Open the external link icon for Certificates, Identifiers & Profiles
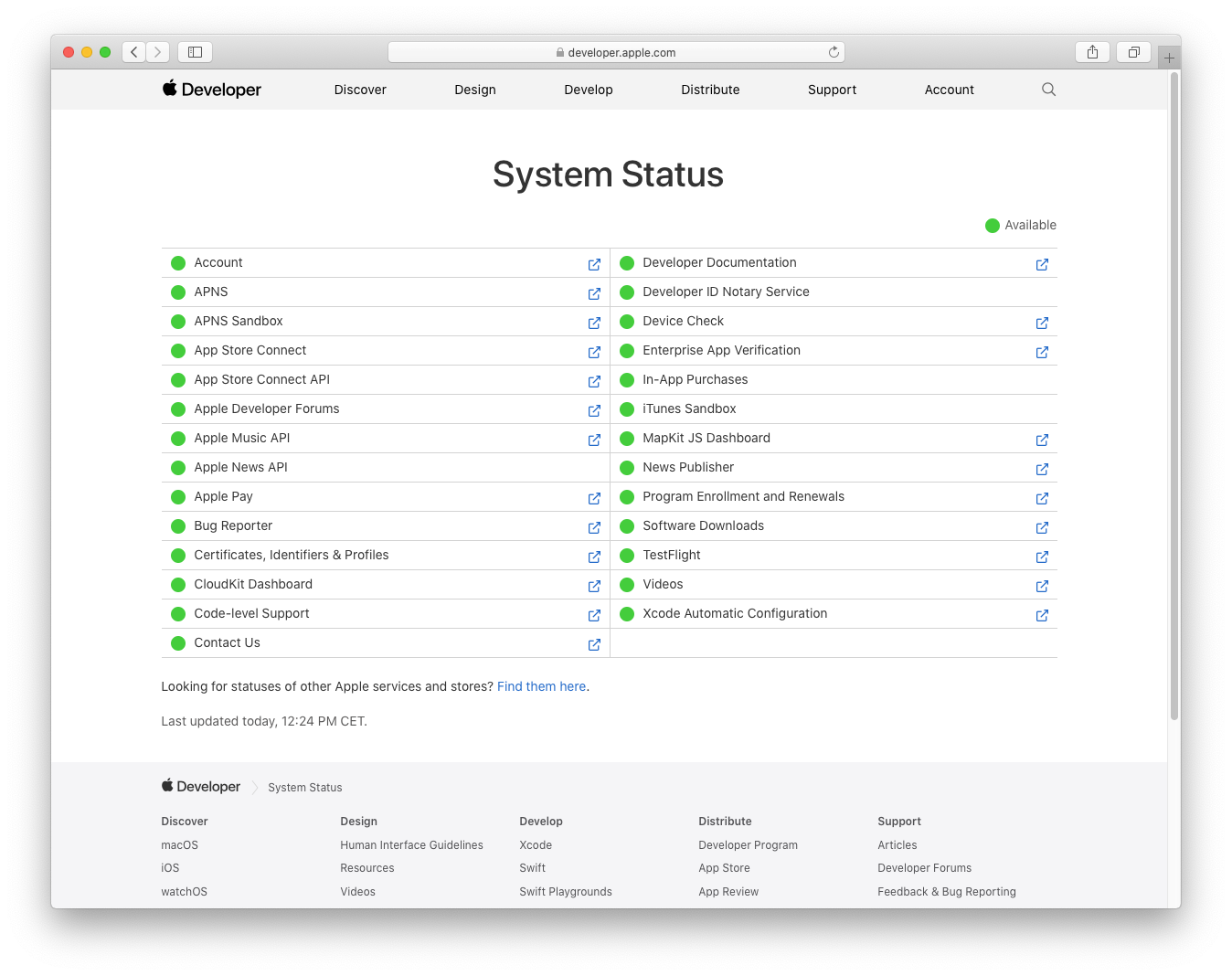This screenshot has height=976, width=1232. (594, 557)
